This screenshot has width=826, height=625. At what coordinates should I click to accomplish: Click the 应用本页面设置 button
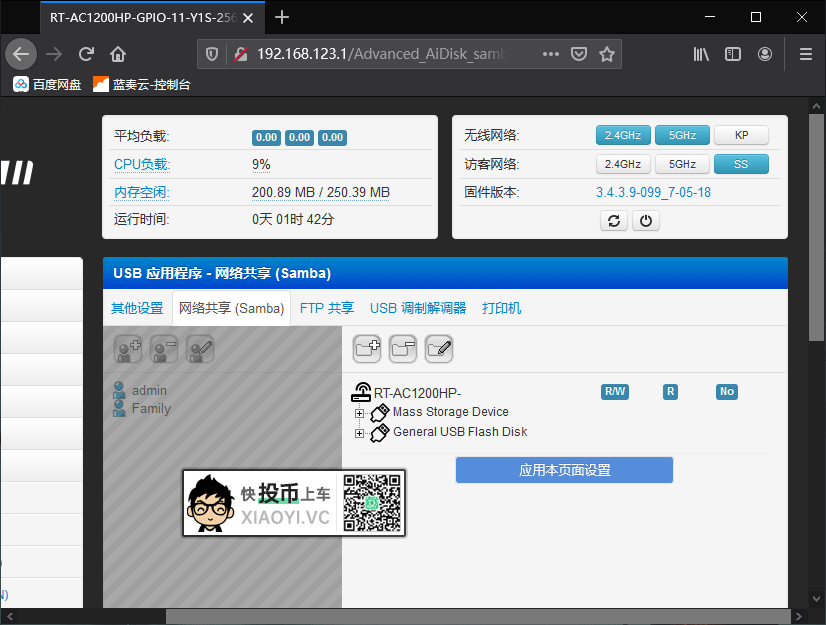click(x=564, y=470)
